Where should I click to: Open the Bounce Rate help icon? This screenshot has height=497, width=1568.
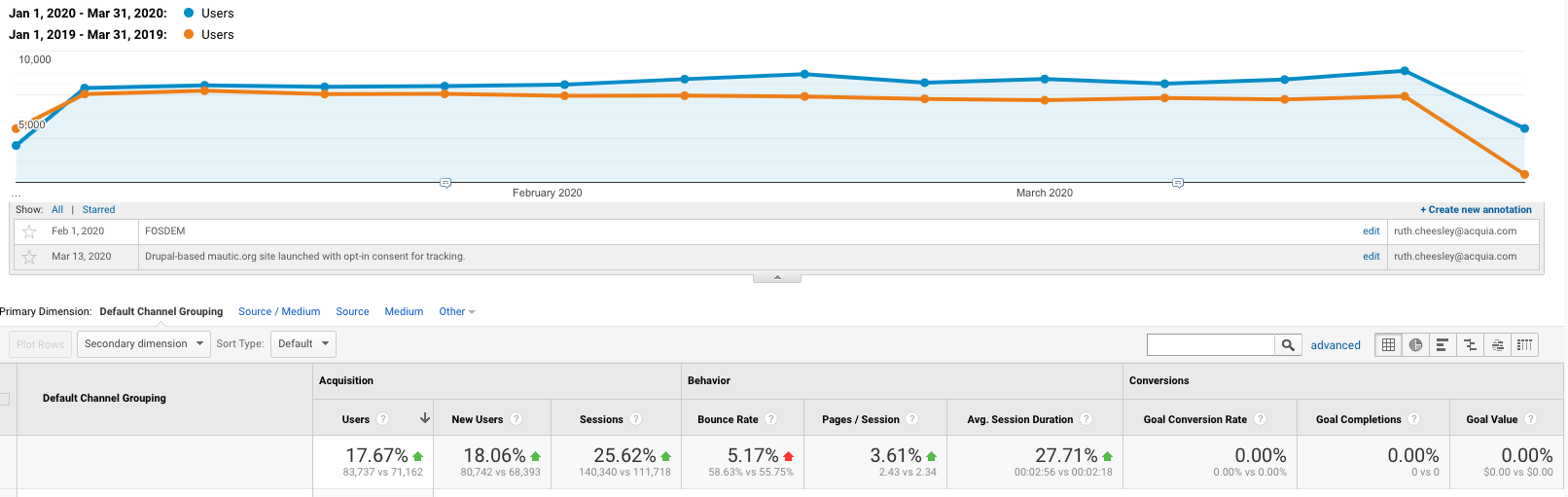pos(771,419)
